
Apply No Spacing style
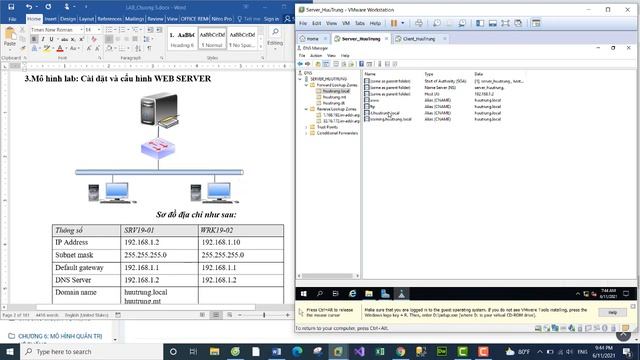click(x=242, y=39)
